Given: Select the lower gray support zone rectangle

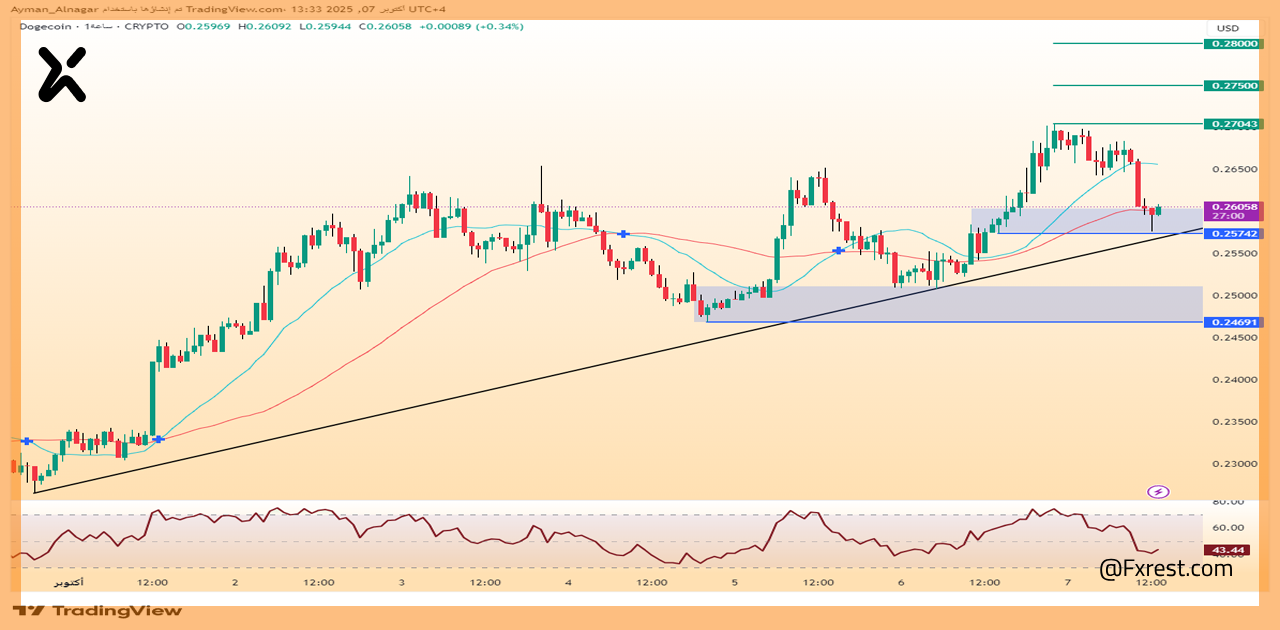Looking at the screenshot, I should coord(950,303).
